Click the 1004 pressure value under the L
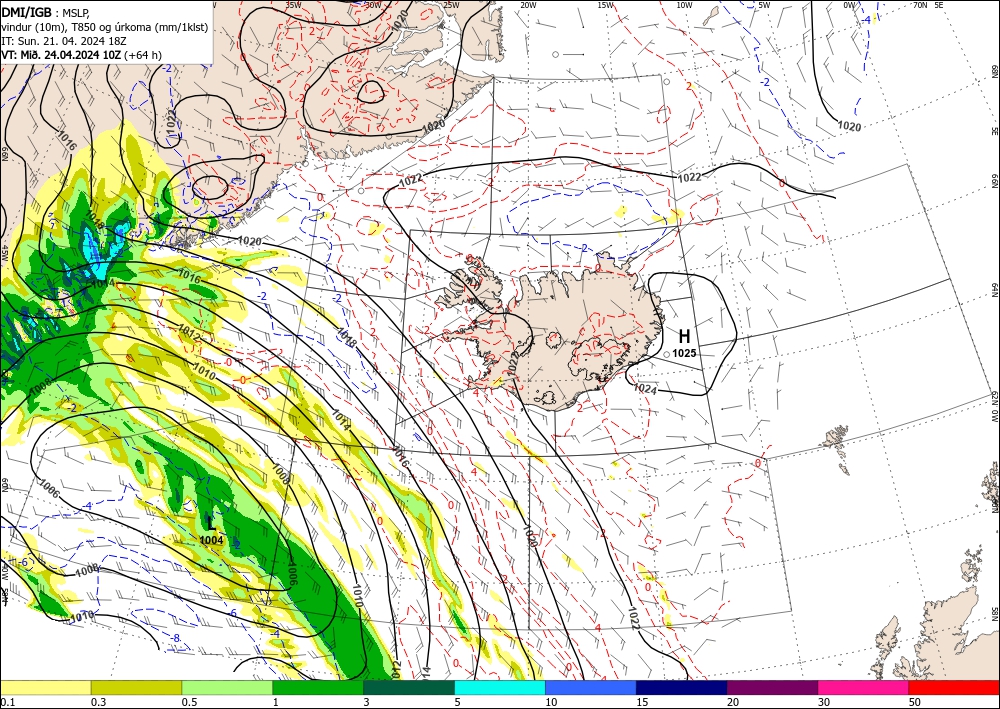This screenshot has height=709, width=1000. (x=211, y=540)
